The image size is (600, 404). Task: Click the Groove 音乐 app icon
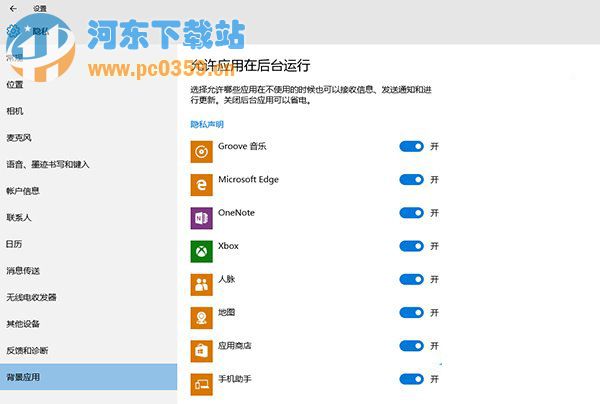pyautogui.click(x=202, y=152)
